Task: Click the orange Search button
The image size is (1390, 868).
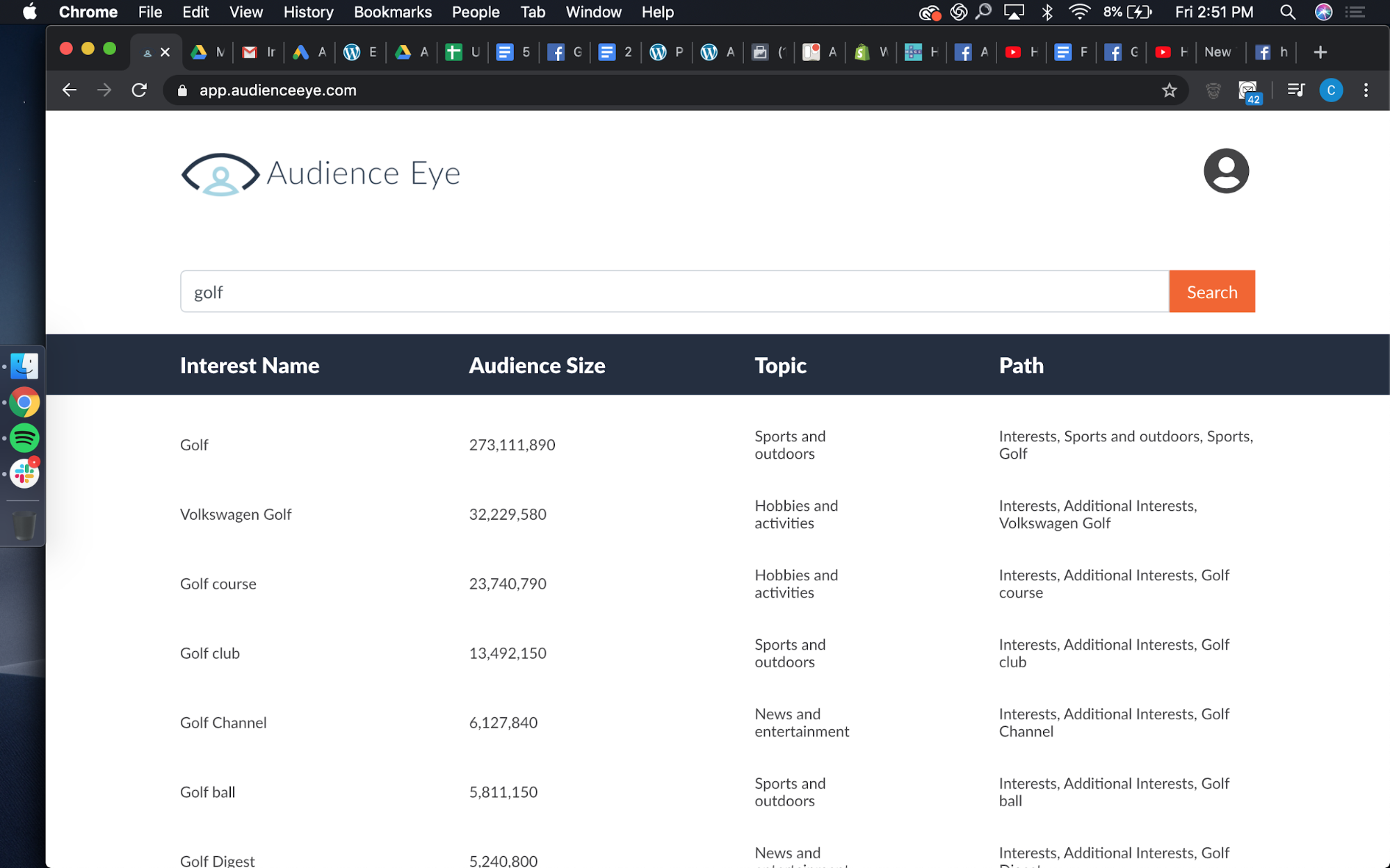Action: [x=1211, y=291]
